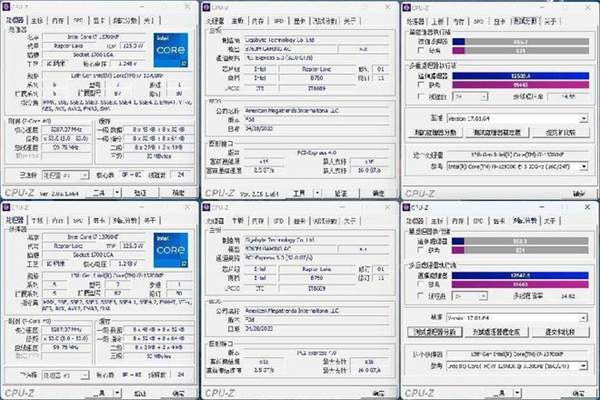Tick the 线程数 checkbox in the 12547.1 benchmark window
600x400 pixels.
coord(421,296)
